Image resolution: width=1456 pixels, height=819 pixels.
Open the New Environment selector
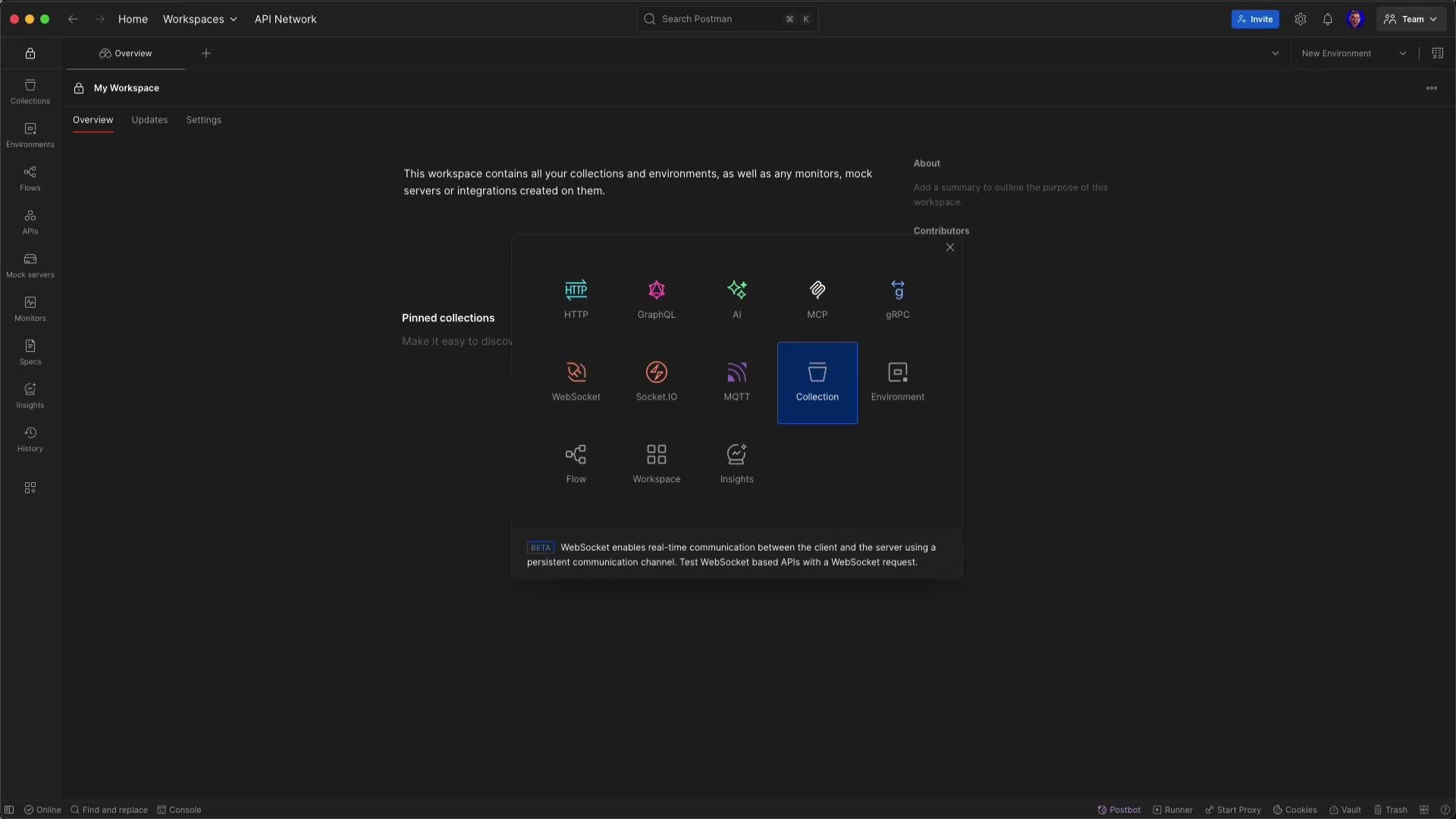(x=1354, y=53)
